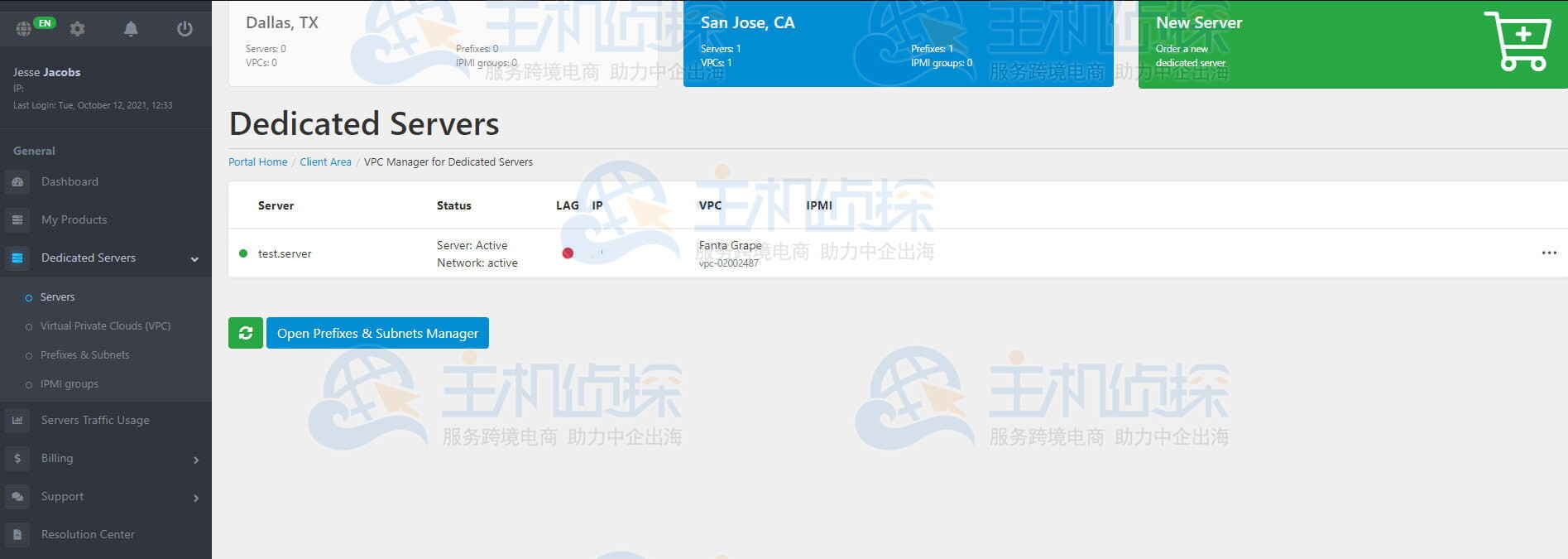The width and height of the screenshot is (1568, 559).
Task: Click the power logout icon
Action: click(x=185, y=29)
